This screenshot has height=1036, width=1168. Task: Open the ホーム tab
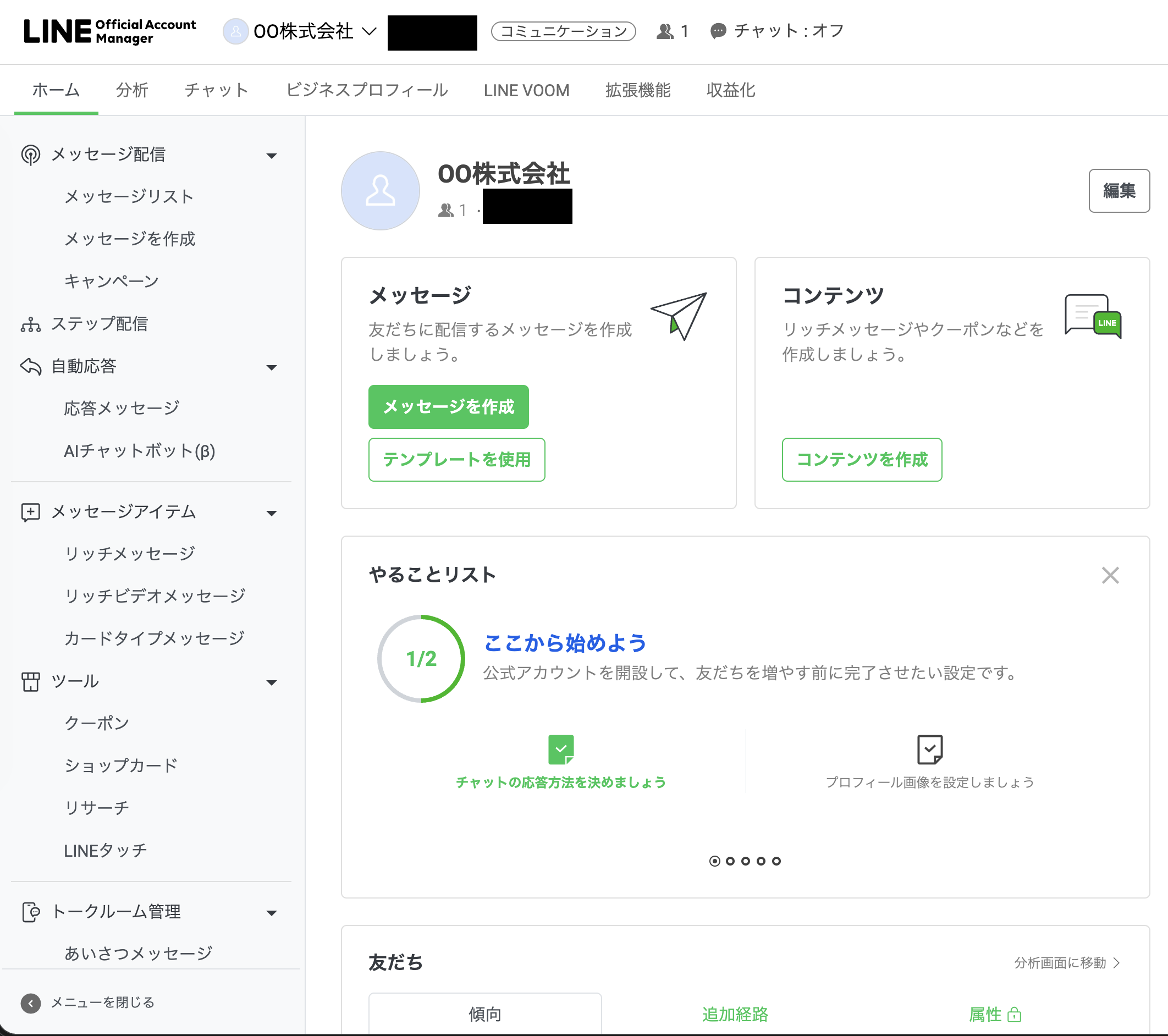pos(56,90)
